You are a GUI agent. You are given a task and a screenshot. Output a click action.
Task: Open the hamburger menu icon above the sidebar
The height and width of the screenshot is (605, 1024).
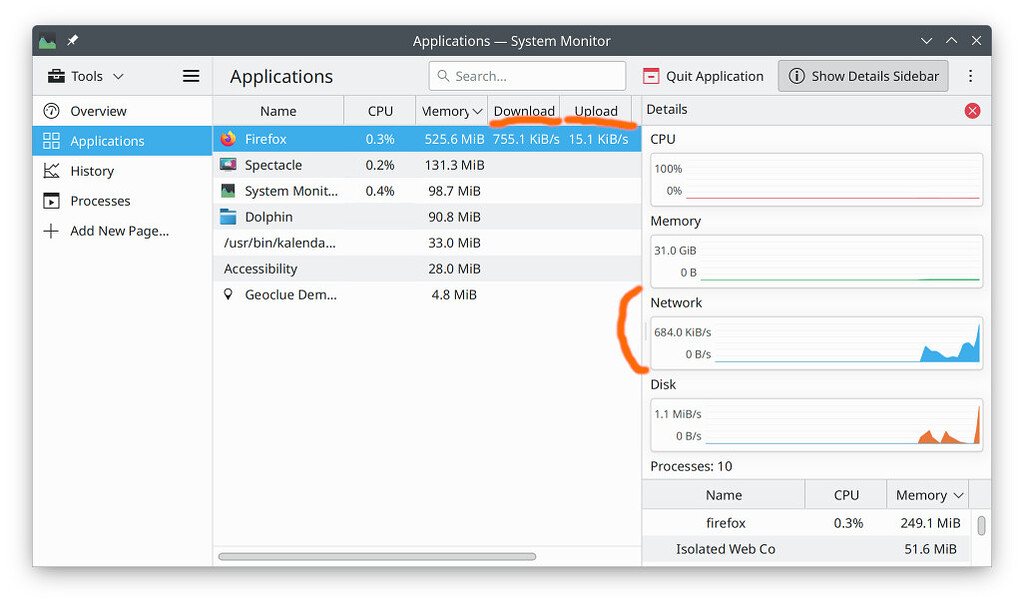tap(190, 75)
